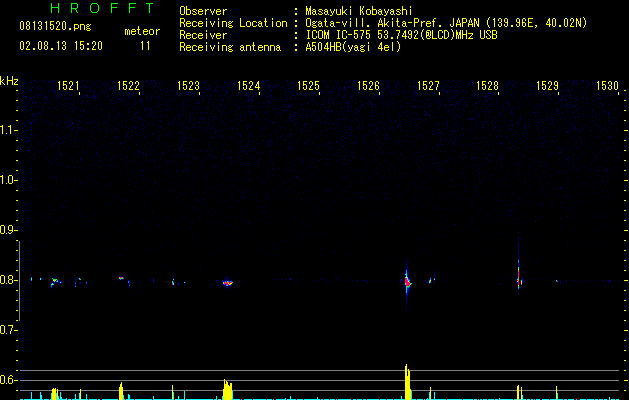Click the kHz axis unit label
This screenshot has width=629, height=400.
9,81
